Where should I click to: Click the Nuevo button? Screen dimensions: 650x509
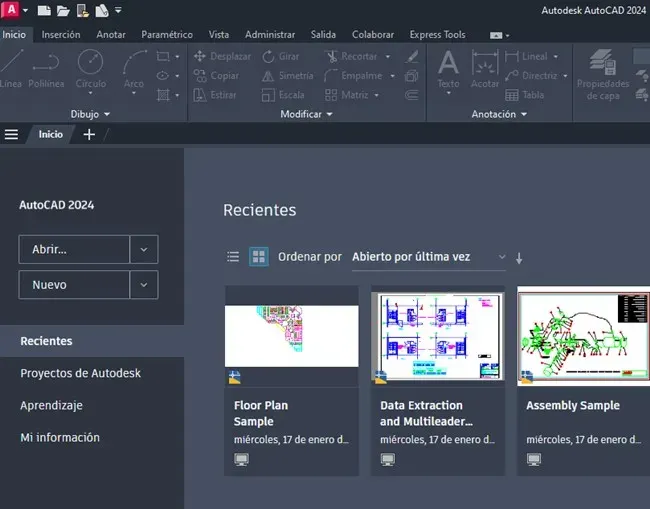tap(74, 285)
